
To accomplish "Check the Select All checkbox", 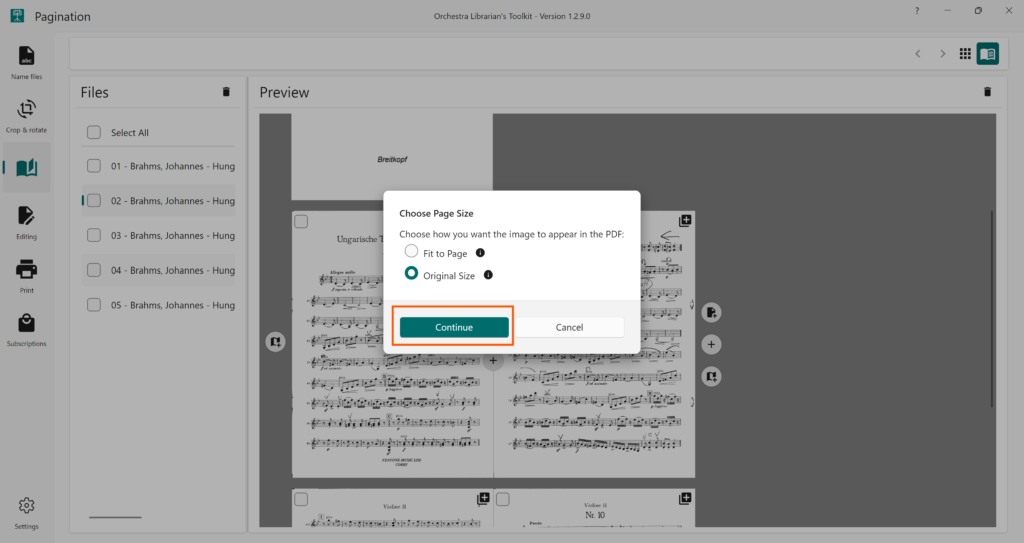I will (94, 133).
